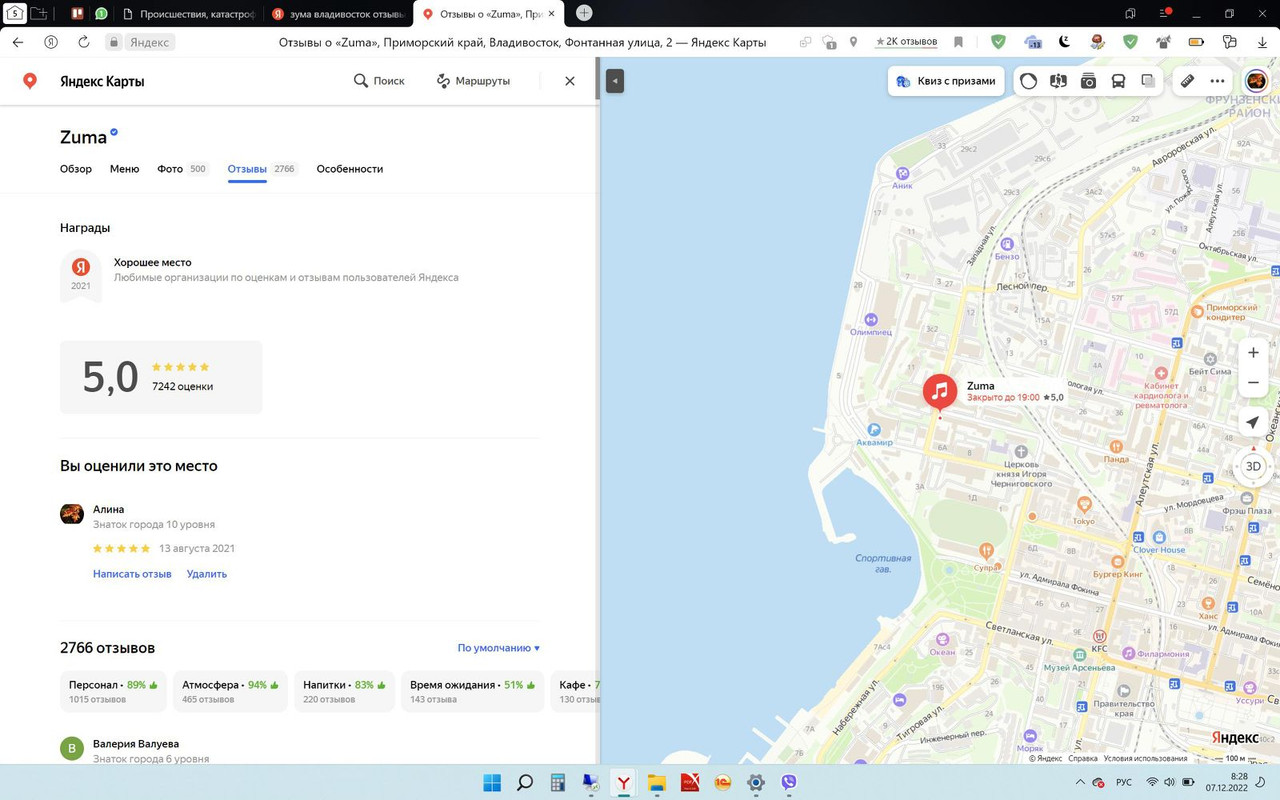This screenshot has width=1280, height=800.
Task: Click the 5,0 rating summary card
Action: [161, 377]
